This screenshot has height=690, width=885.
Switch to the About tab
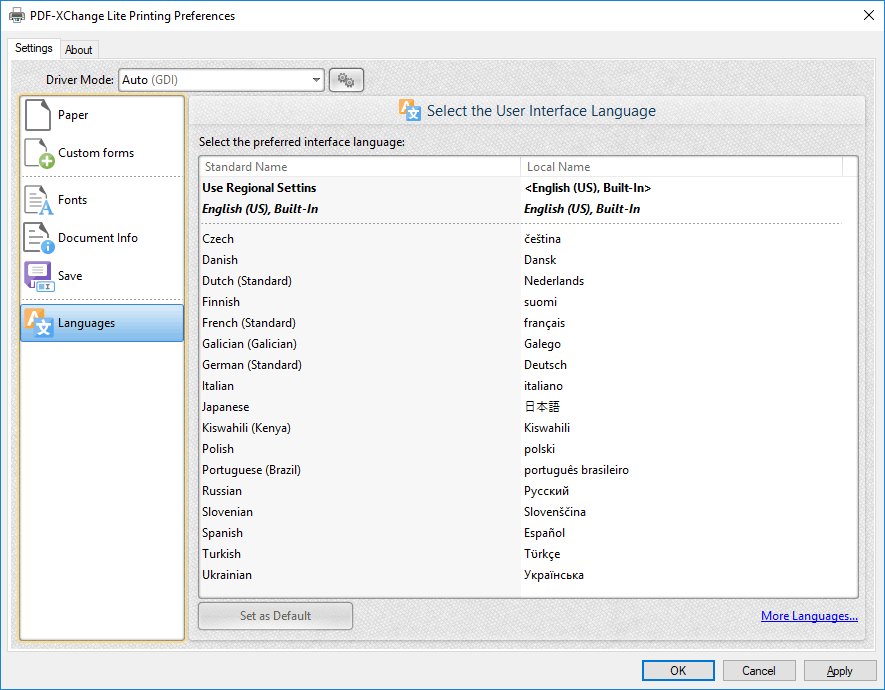[x=78, y=50]
